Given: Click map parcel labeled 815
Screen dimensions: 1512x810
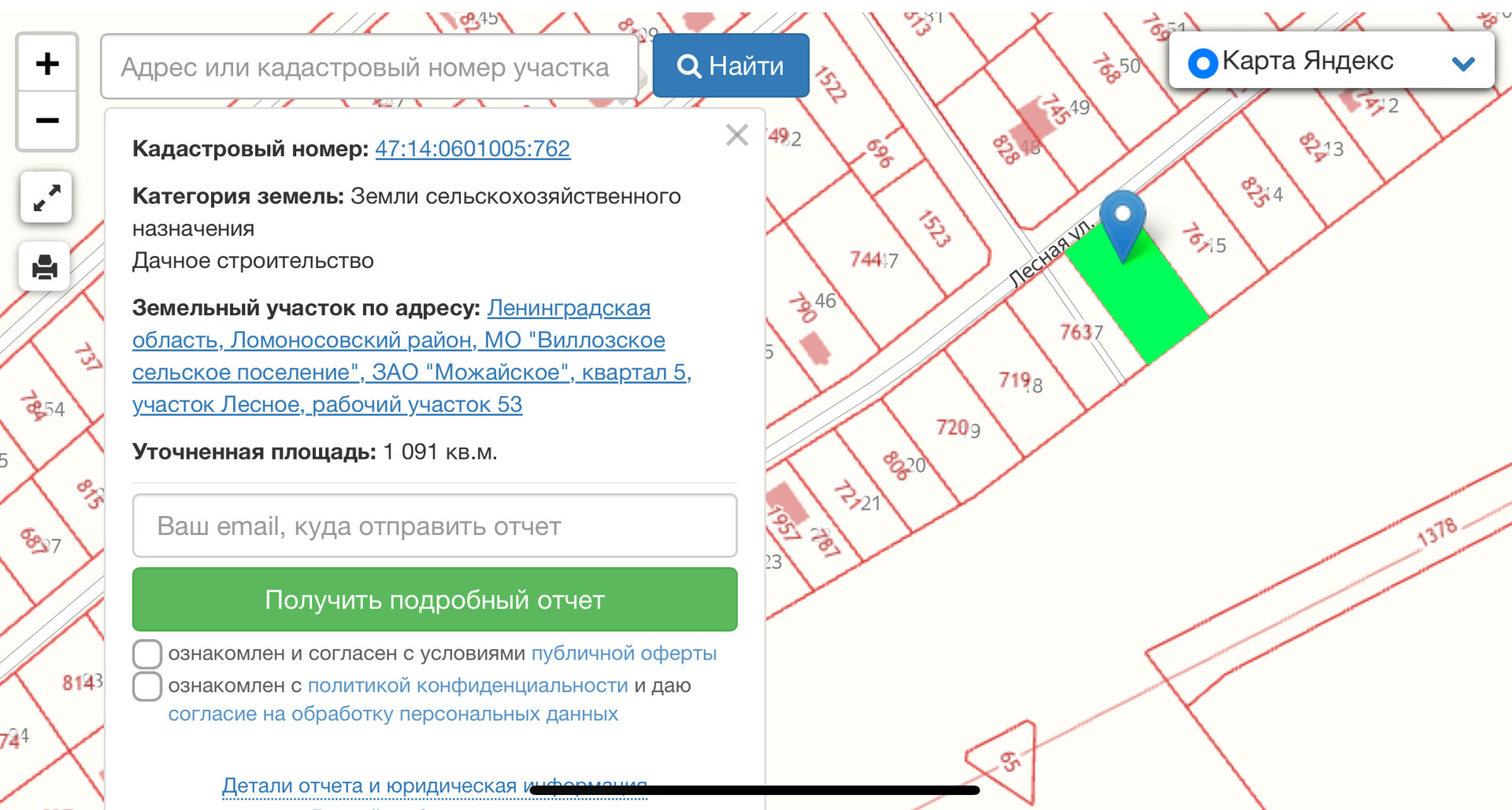Looking at the screenshot, I should [x=90, y=494].
